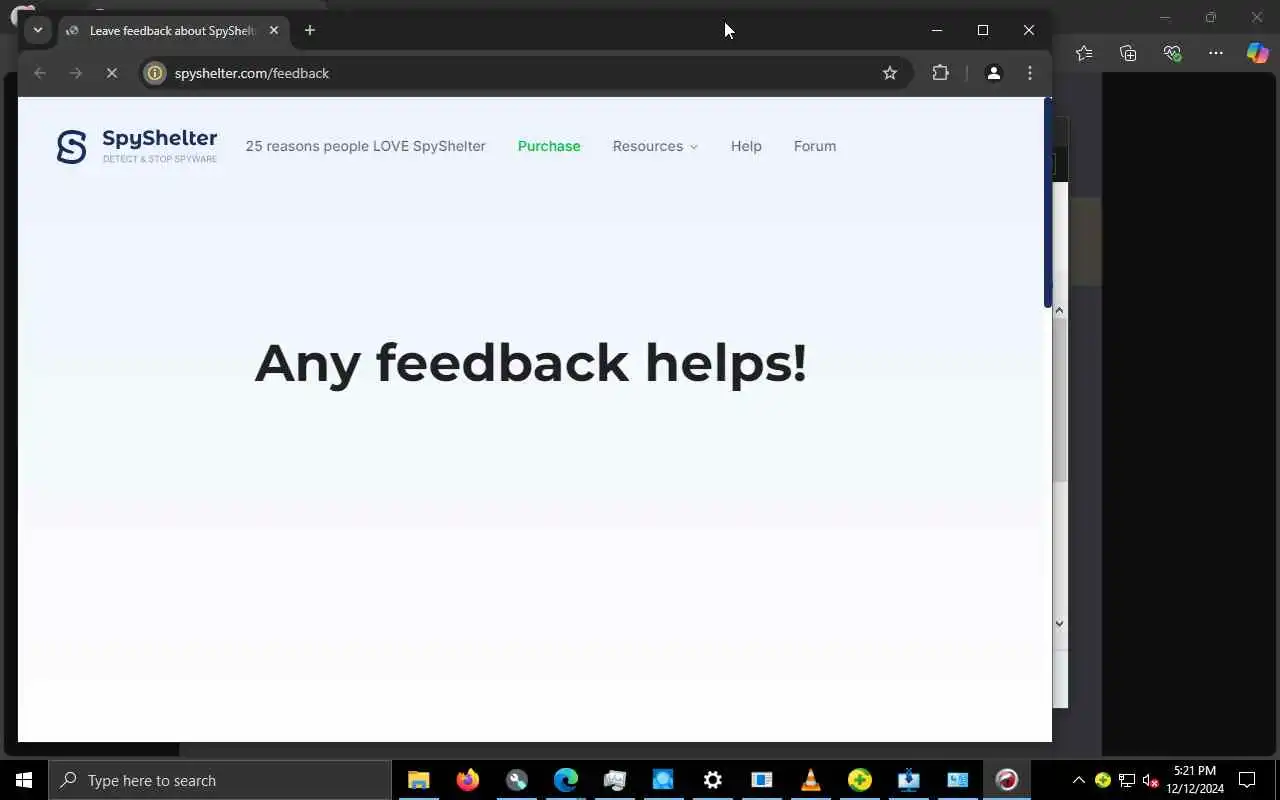The width and height of the screenshot is (1280, 800).
Task: Open 25 reasons people LOVE SpyShelter link
Action: click(x=365, y=146)
